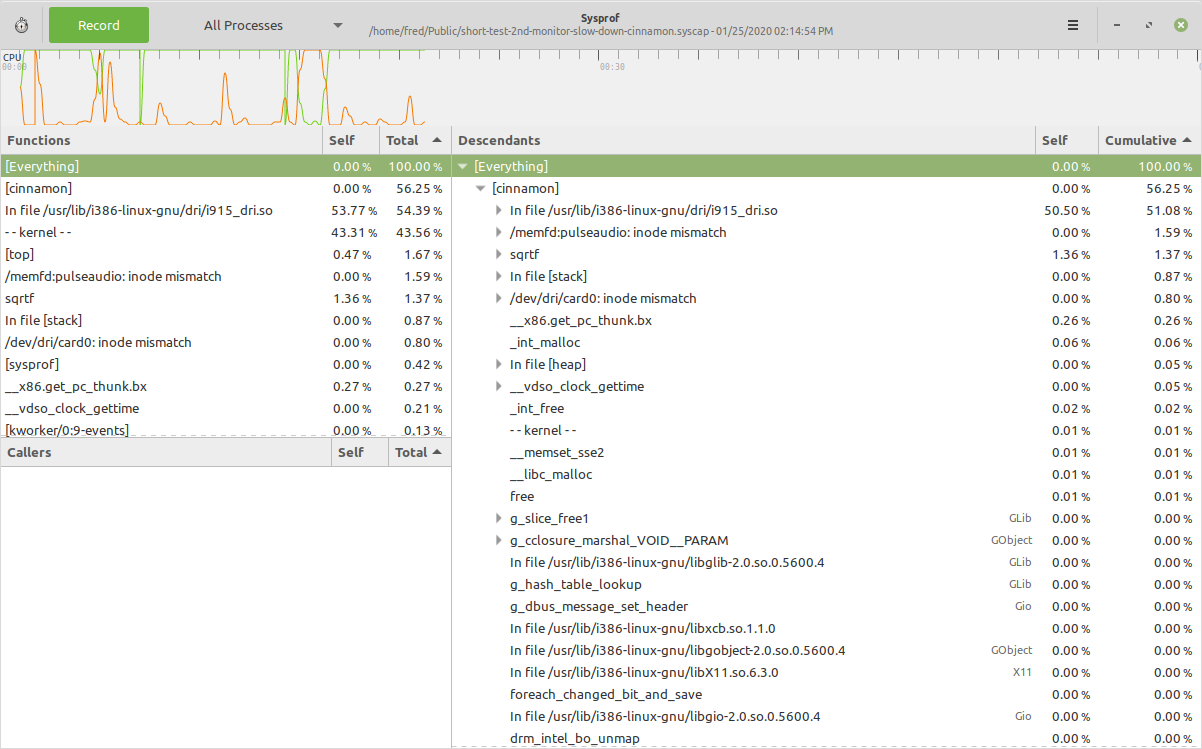The width and height of the screenshot is (1202, 749).
Task: Select [top] function row
Action: click(x=225, y=254)
